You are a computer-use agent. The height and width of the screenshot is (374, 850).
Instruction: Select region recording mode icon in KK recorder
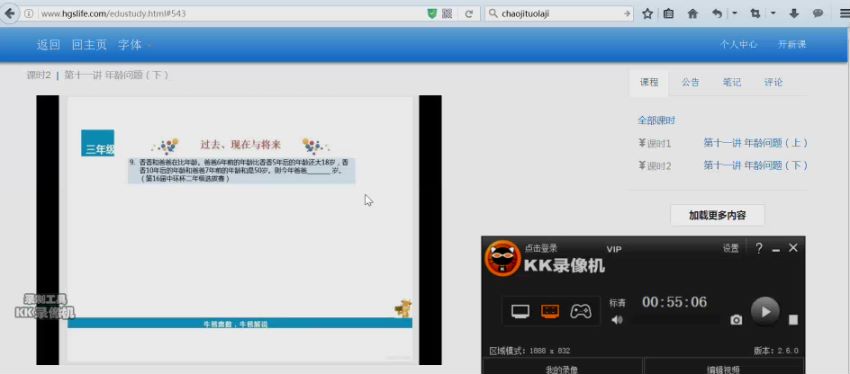click(550, 312)
